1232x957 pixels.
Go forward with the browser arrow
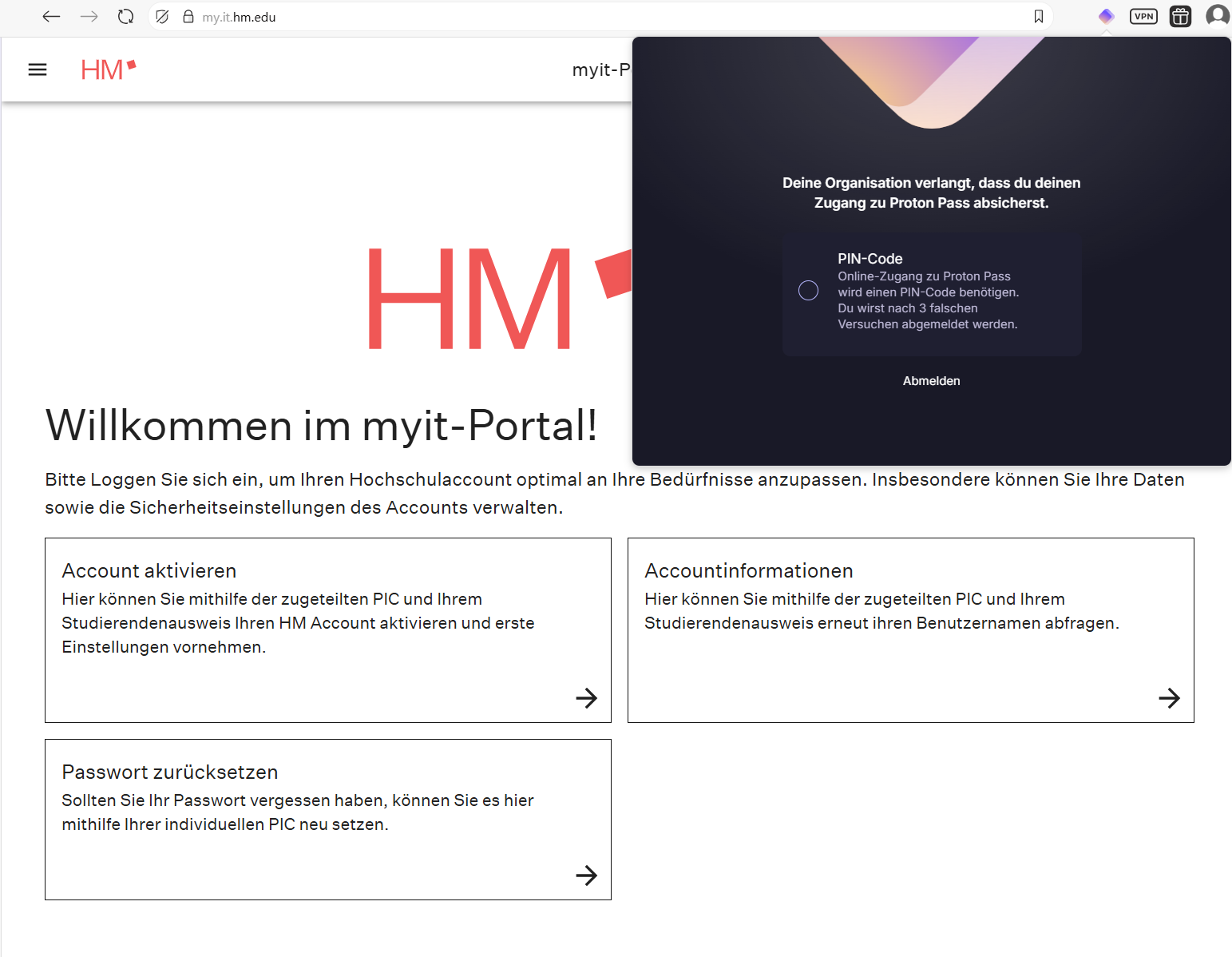[89, 17]
